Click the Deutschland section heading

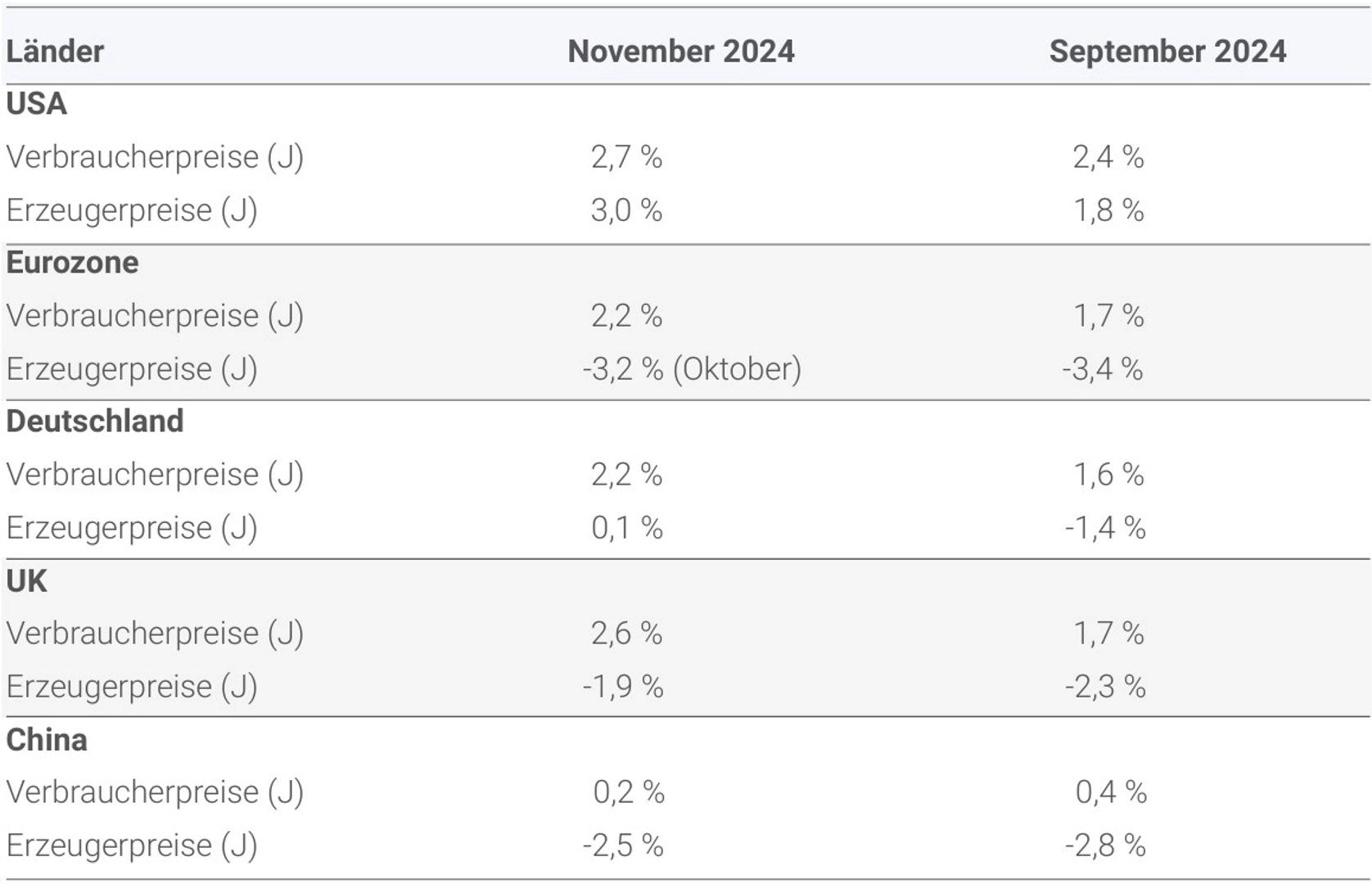click(x=94, y=422)
